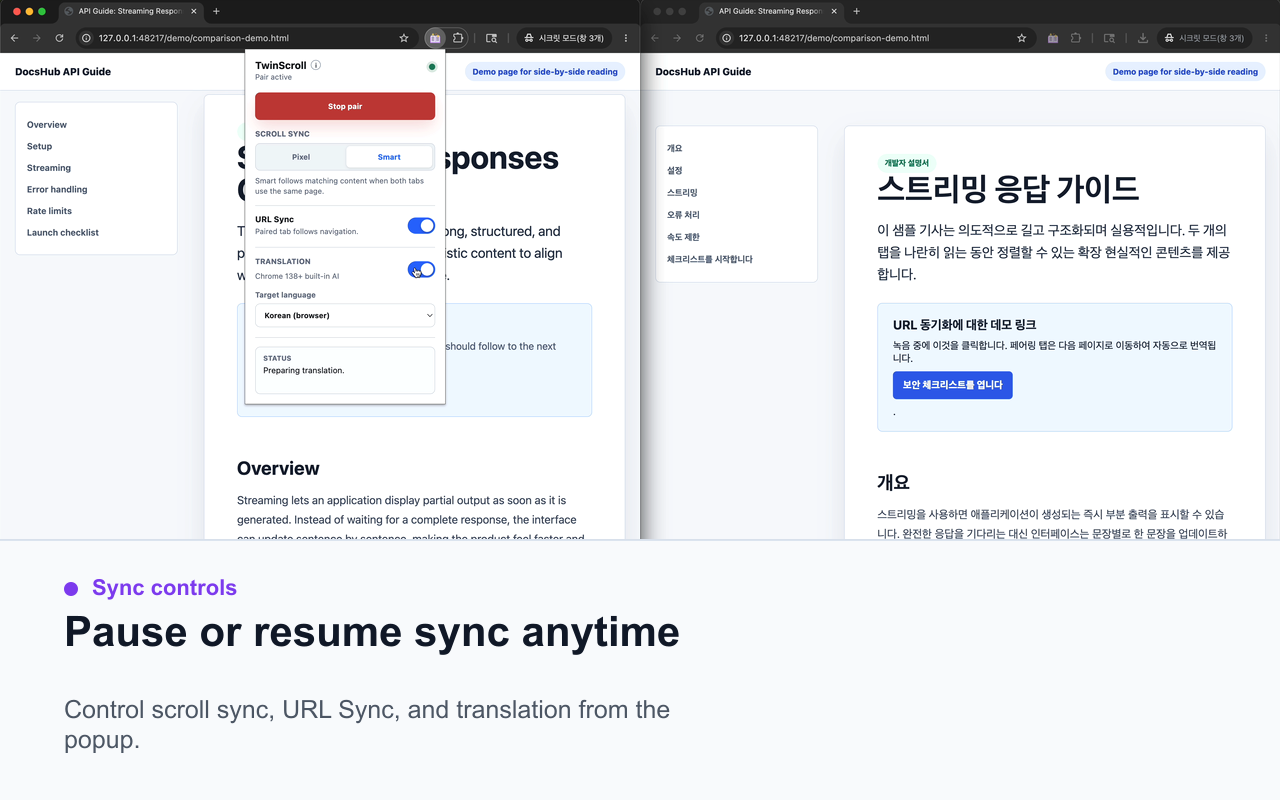Viewport: 1280px width, 800px height.
Task: Jump to Streaming section in left sidebar
Action: (49, 168)
